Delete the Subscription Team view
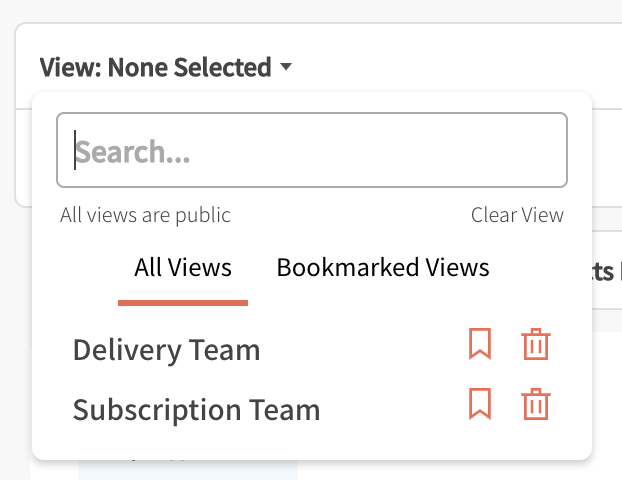This screenshot has width=622, height=480. click(536, 405)
